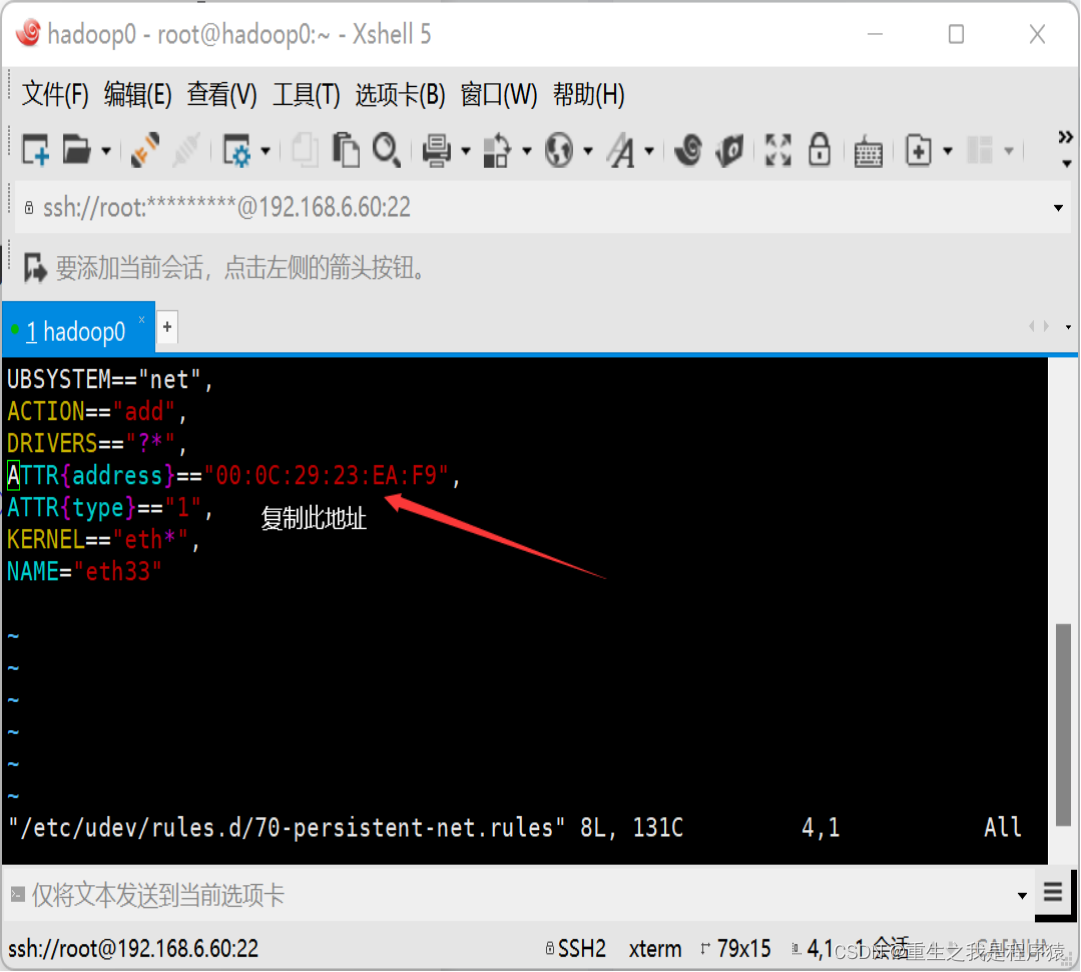This screenshot has width=1081, height=972.
Task: Click the virtual keyboard icon
Action: [868, 151]
